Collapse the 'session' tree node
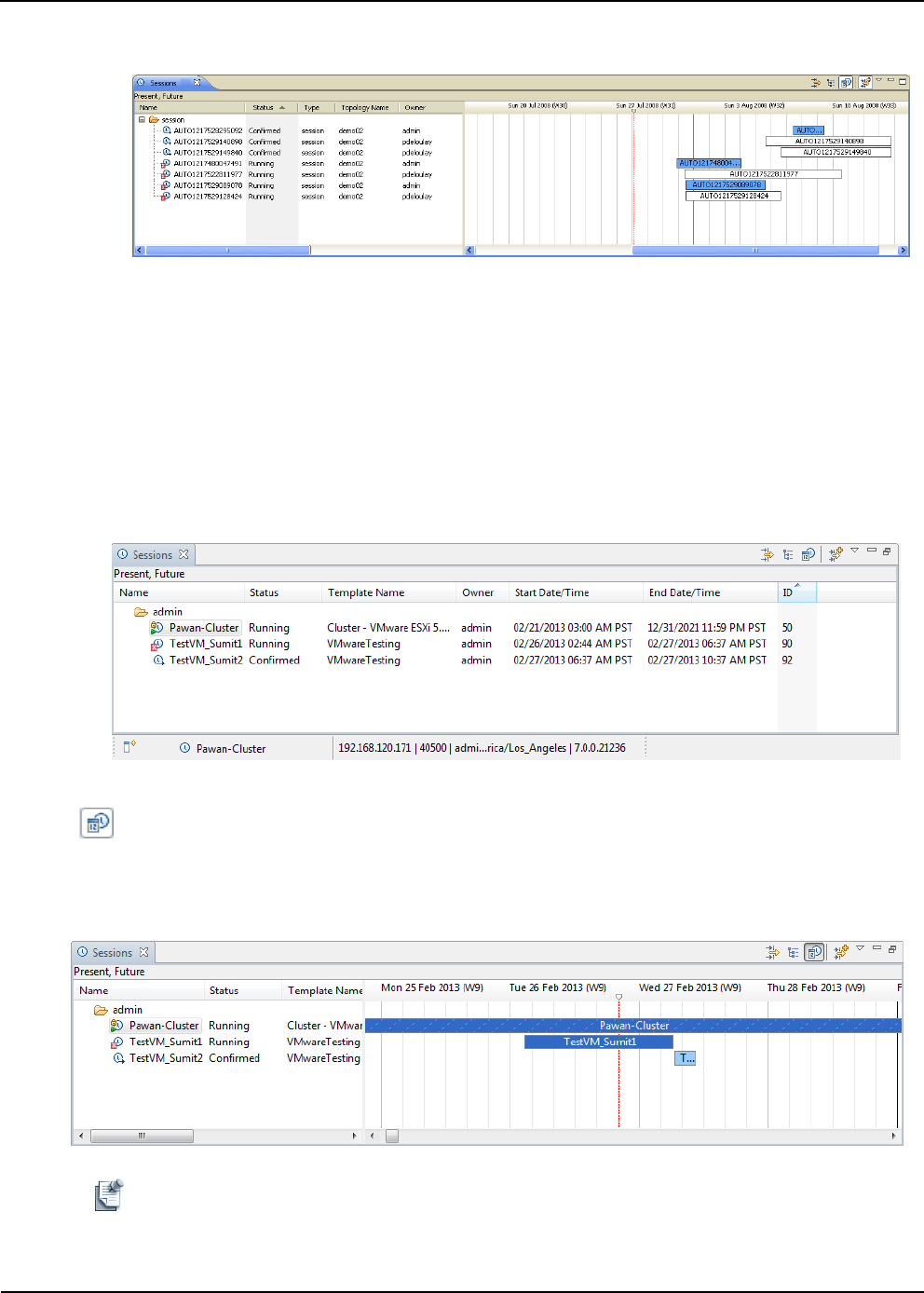This screenshot has height=1293, width=924. 143,120
